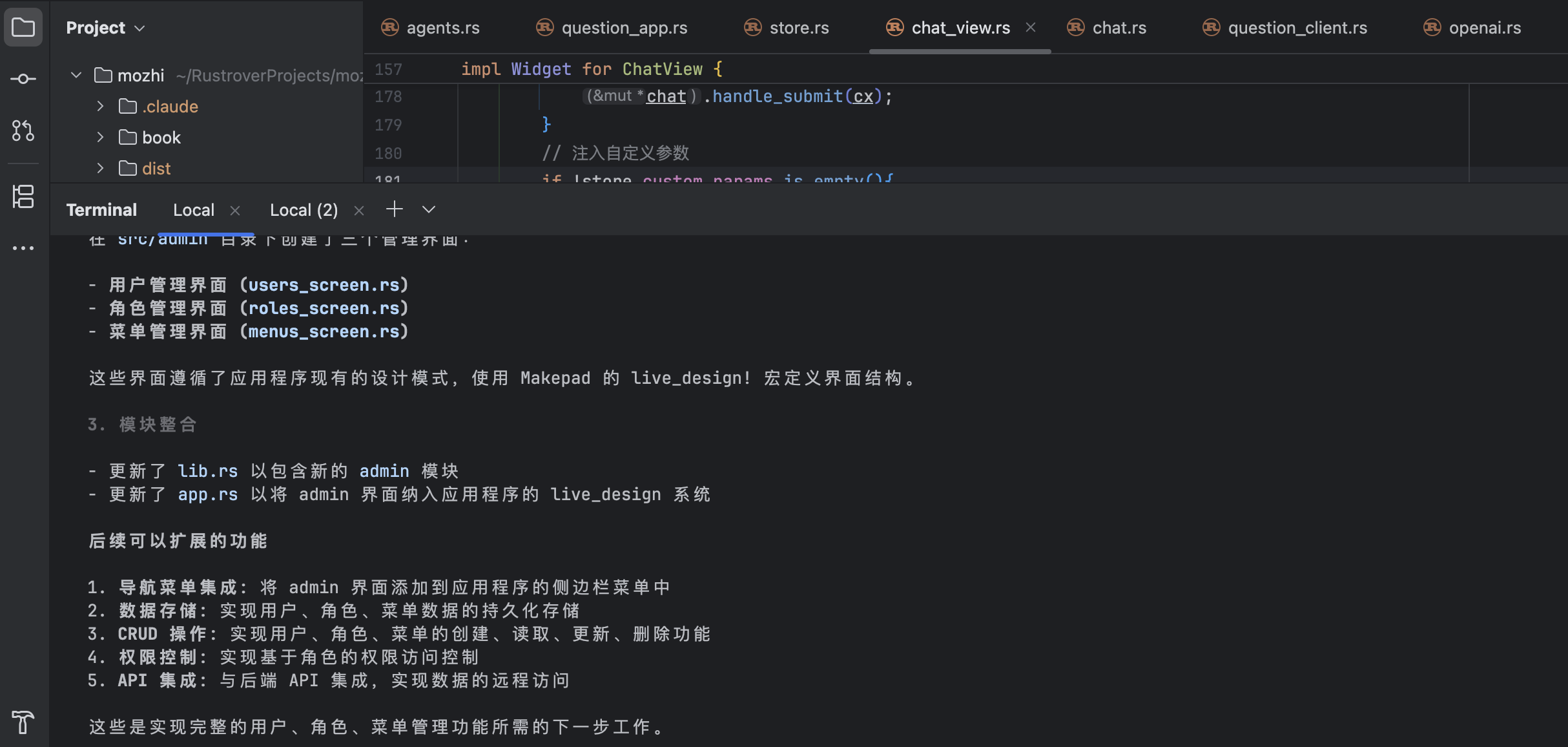Open the Pull Requests tool window icon
This screenshot has width=1568, height=747.
click(23, 131)
